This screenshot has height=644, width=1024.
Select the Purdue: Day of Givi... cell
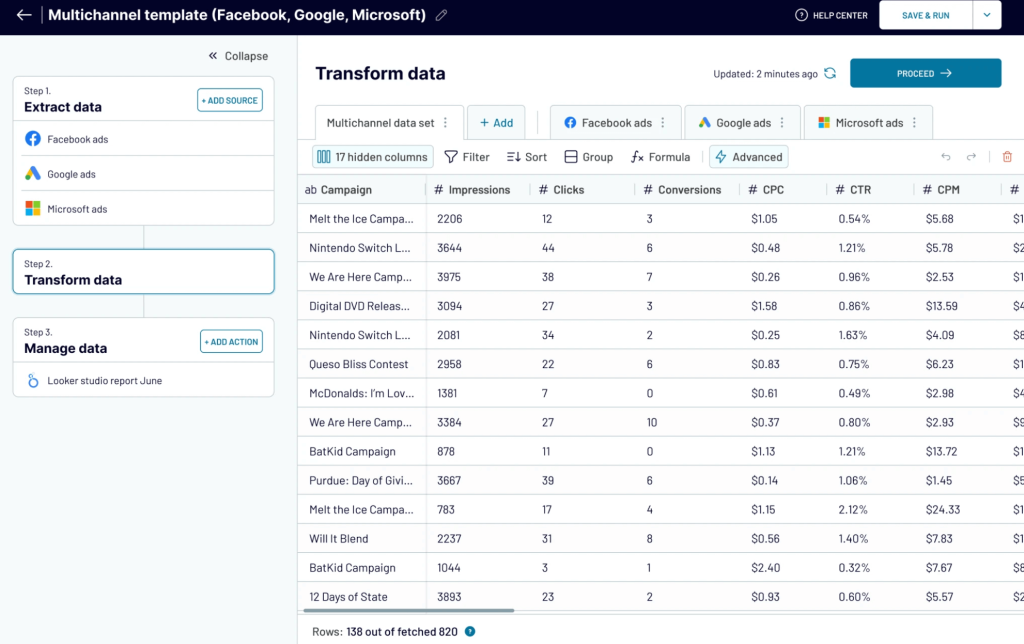pos(362,480)
